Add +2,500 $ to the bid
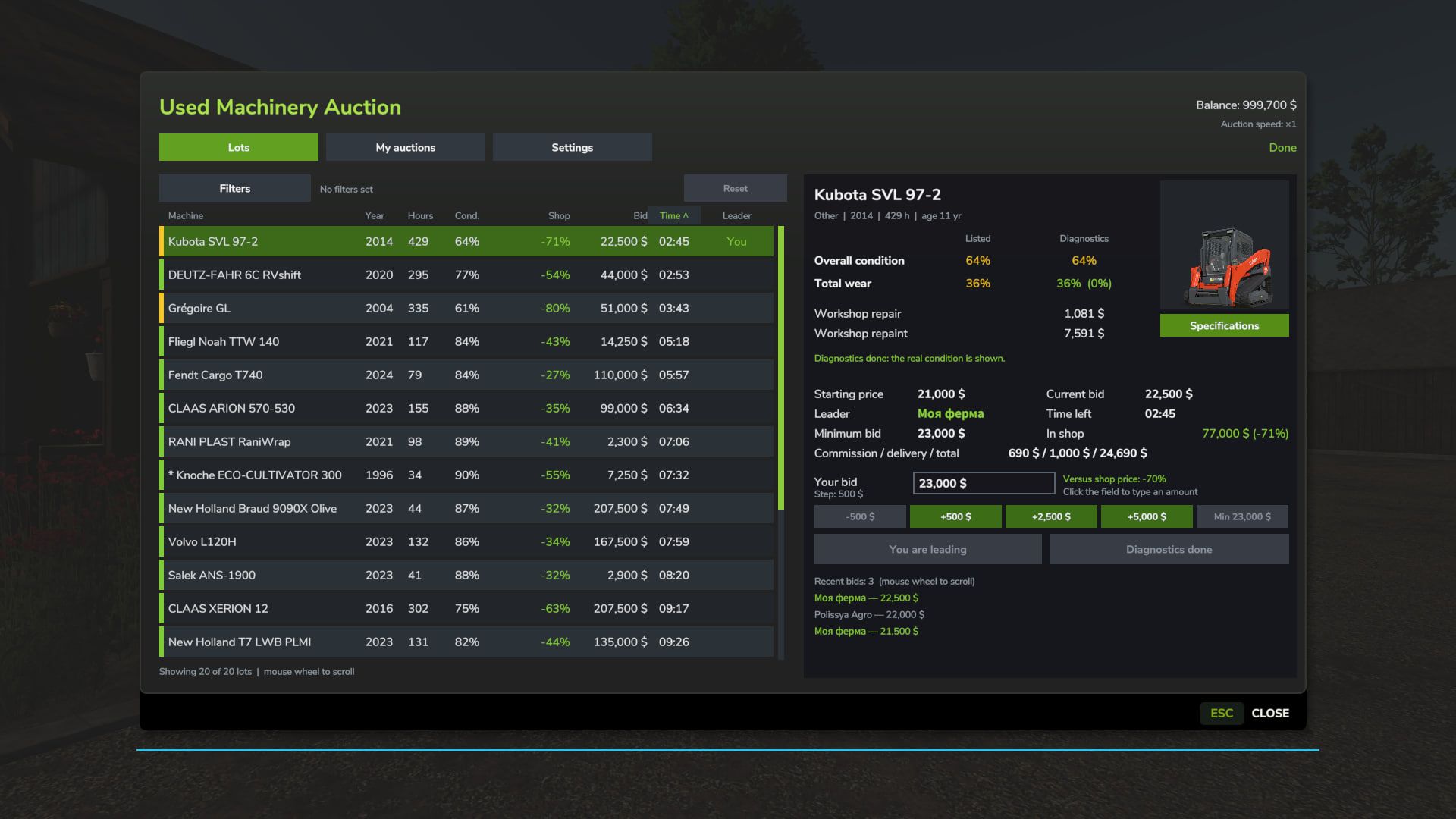The width and height of the screenshot is (1456, 819). coord(1051,516)
